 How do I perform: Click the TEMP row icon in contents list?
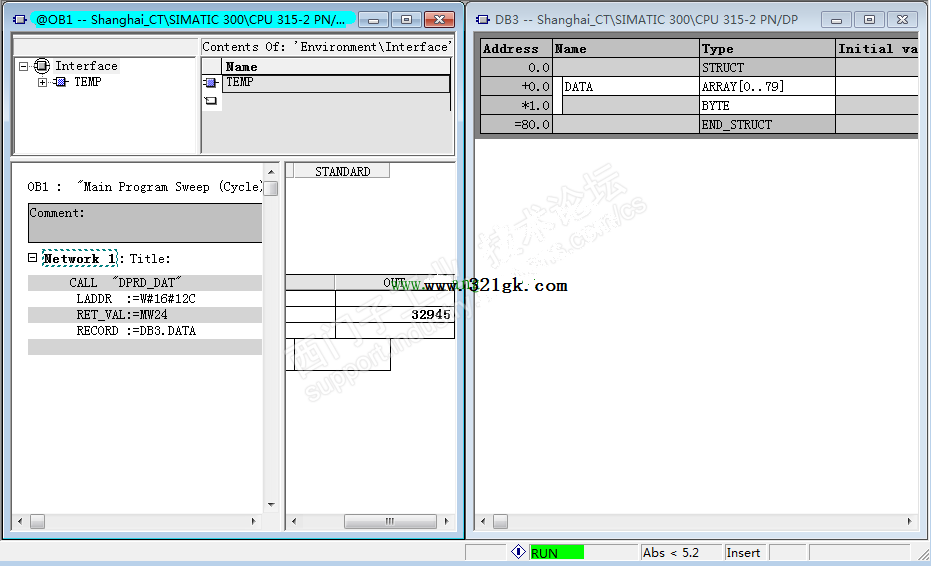coord(211,83)
